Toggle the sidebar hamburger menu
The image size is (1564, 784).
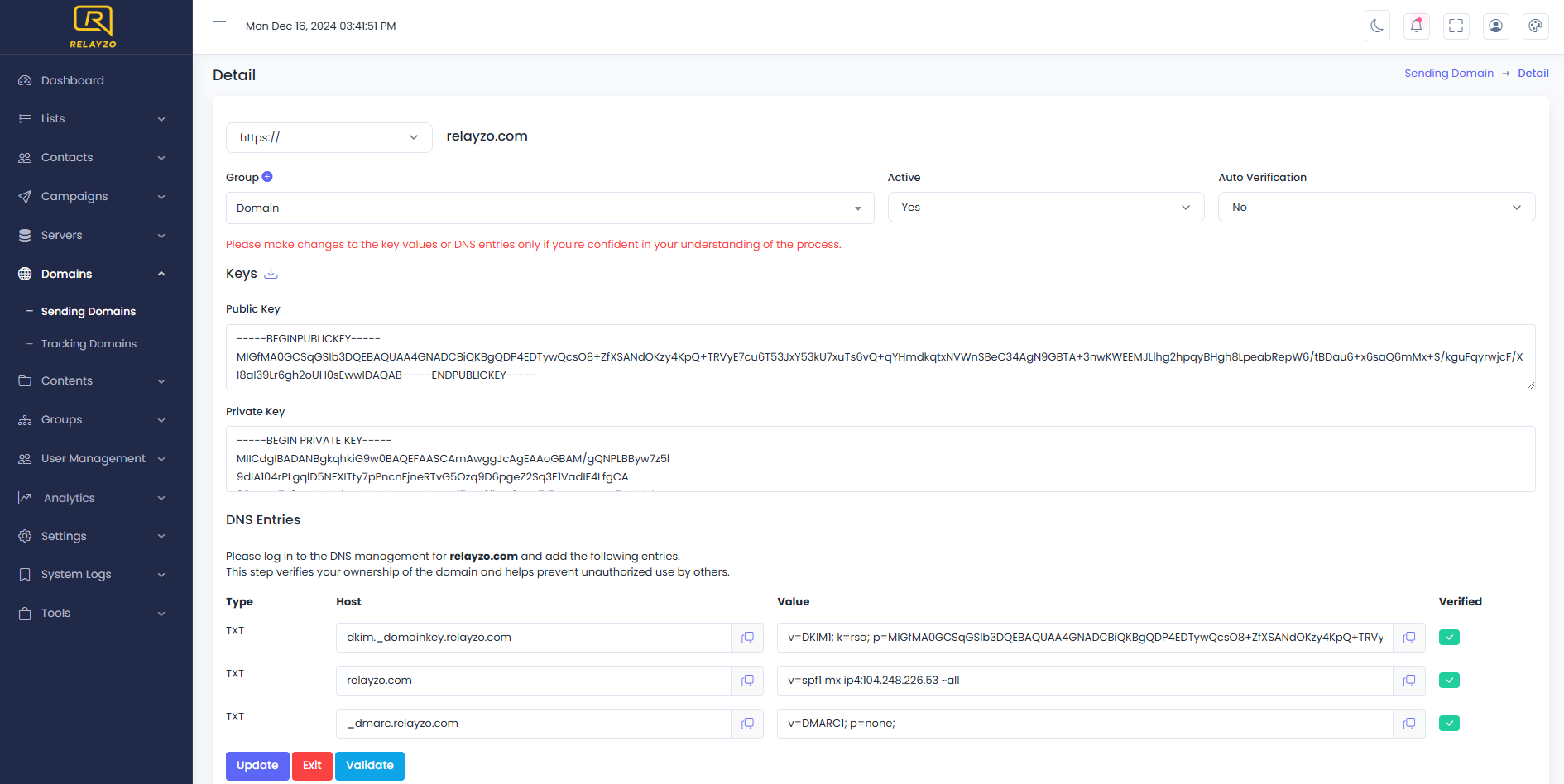pos(219,26)
